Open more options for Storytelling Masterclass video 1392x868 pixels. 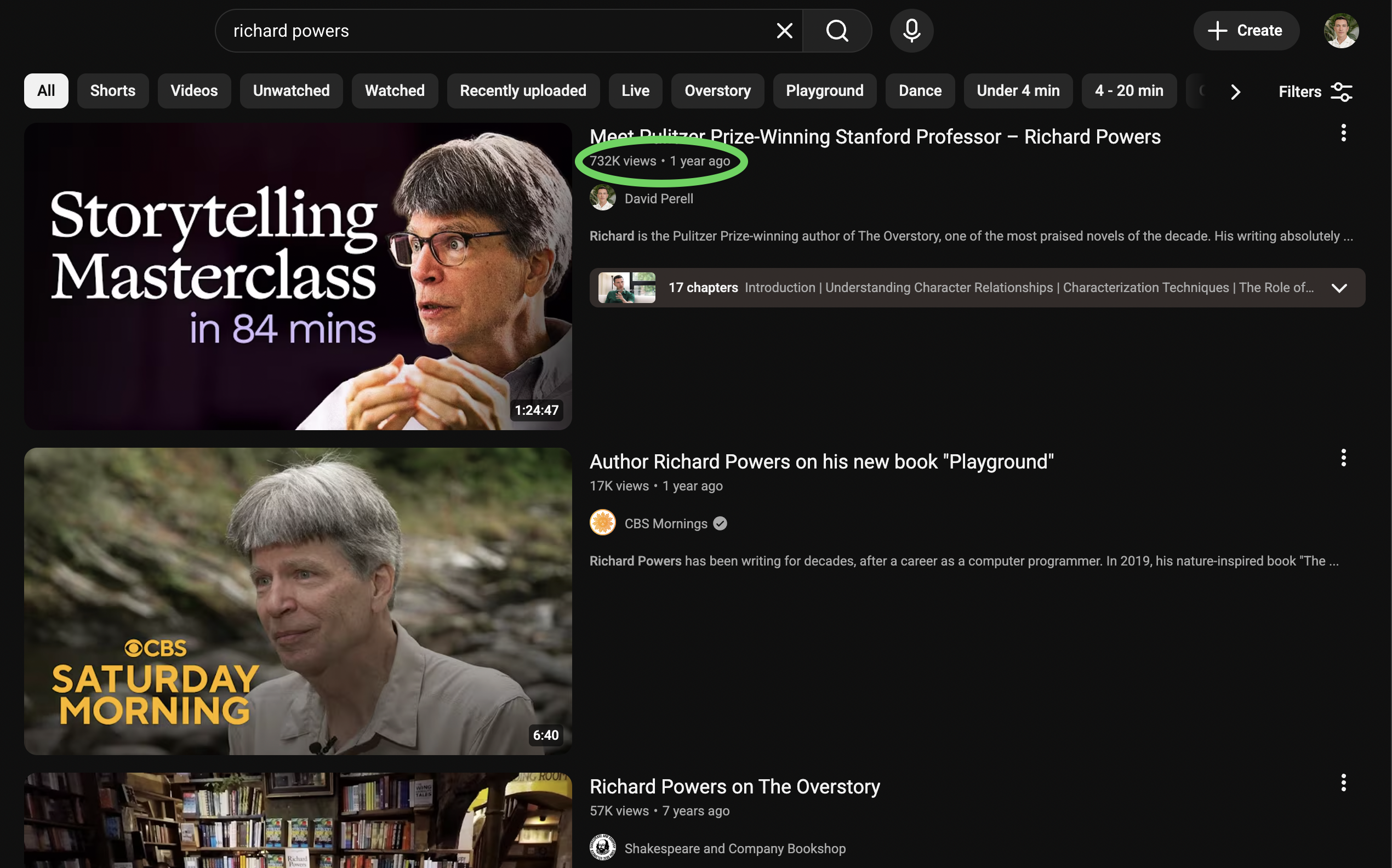pyautogui.click(x=1343, y=133)
